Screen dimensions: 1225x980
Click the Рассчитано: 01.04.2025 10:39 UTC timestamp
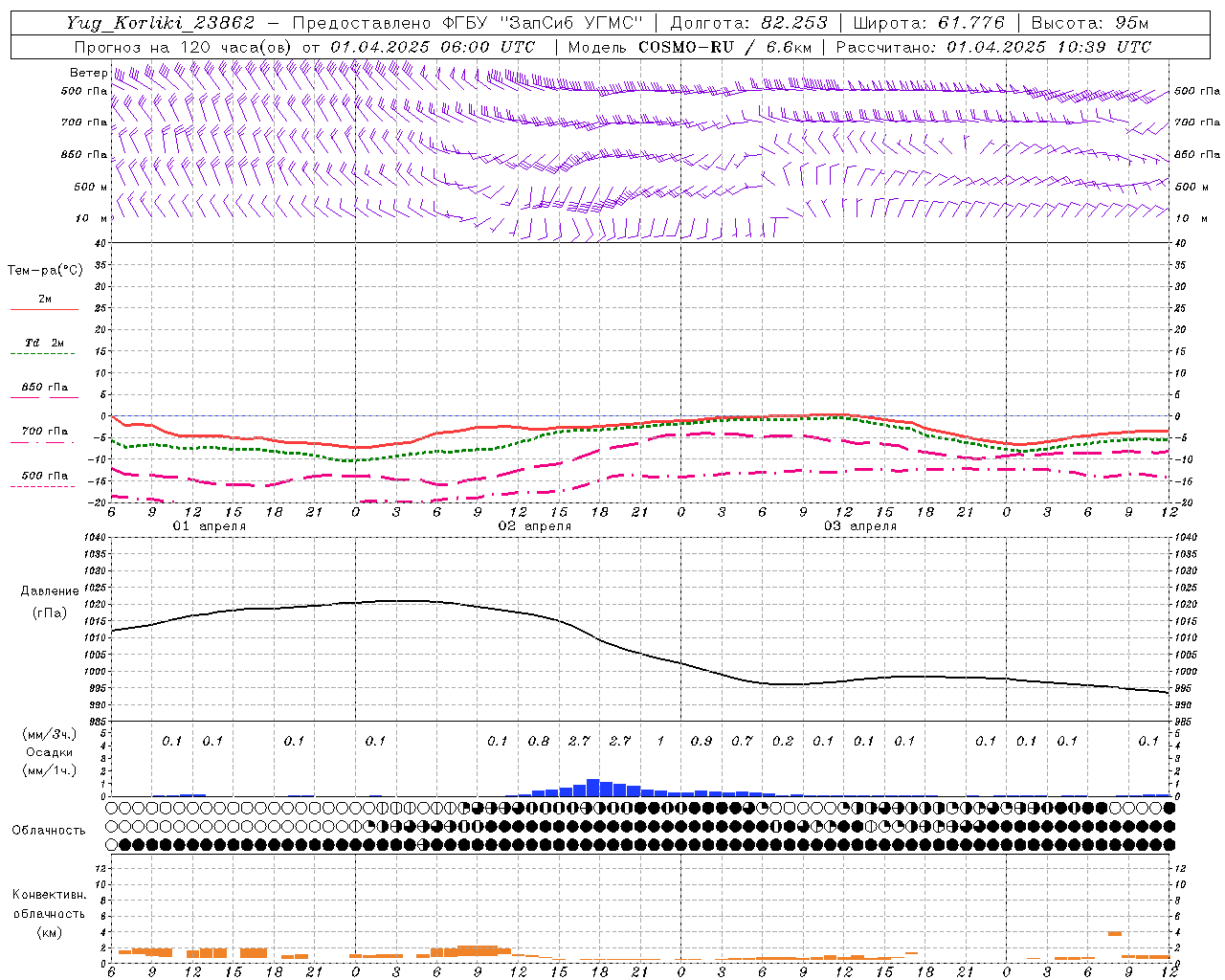[x=993, y=47]
